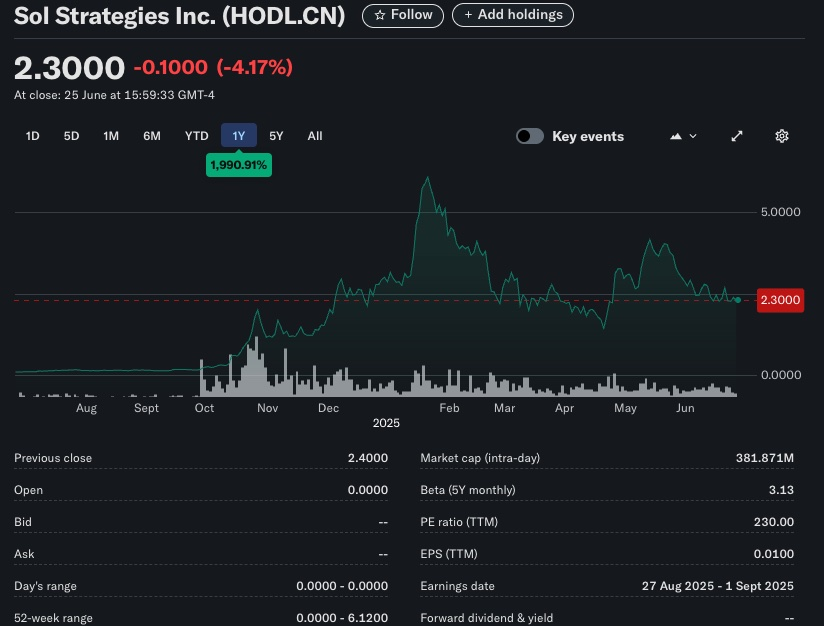Click the Beta value 3.13
This screenshot has height=626, width=824.
tap(781, 490)
